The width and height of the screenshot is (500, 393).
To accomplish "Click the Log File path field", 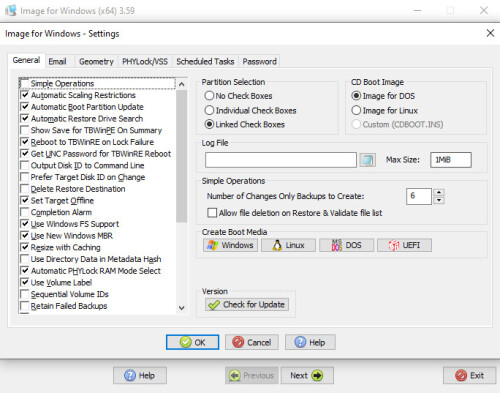I will point(281,160).
